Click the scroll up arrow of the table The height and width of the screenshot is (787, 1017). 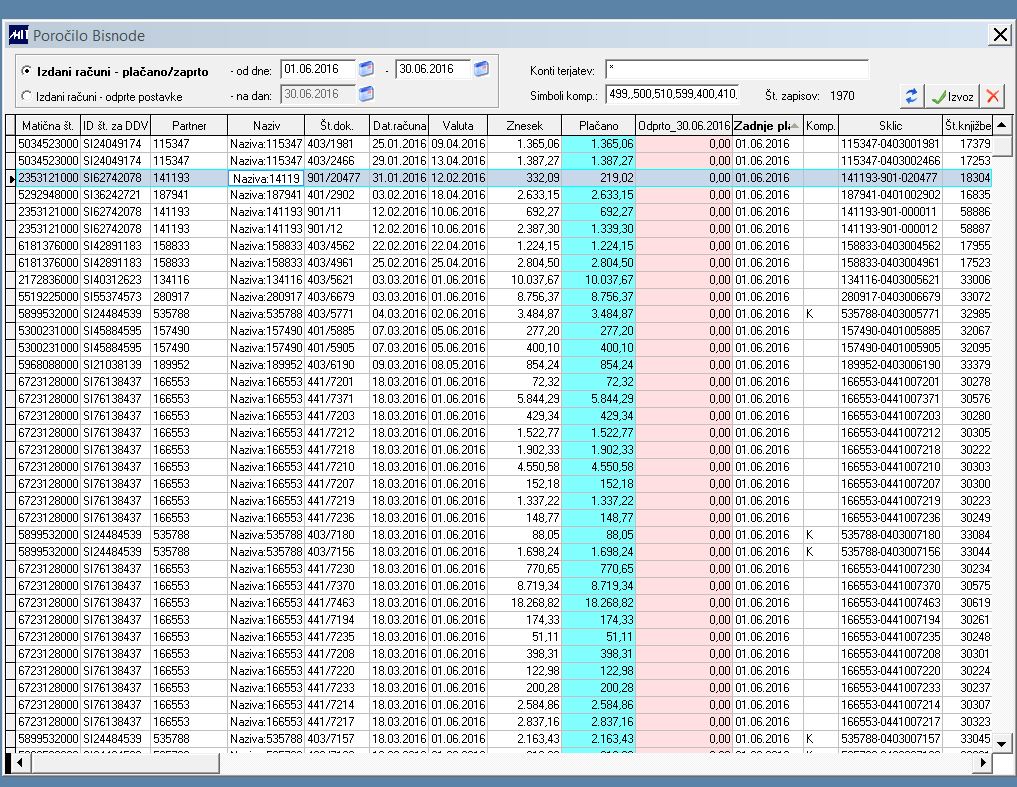pyautogui.click(x=1002, y=125)
